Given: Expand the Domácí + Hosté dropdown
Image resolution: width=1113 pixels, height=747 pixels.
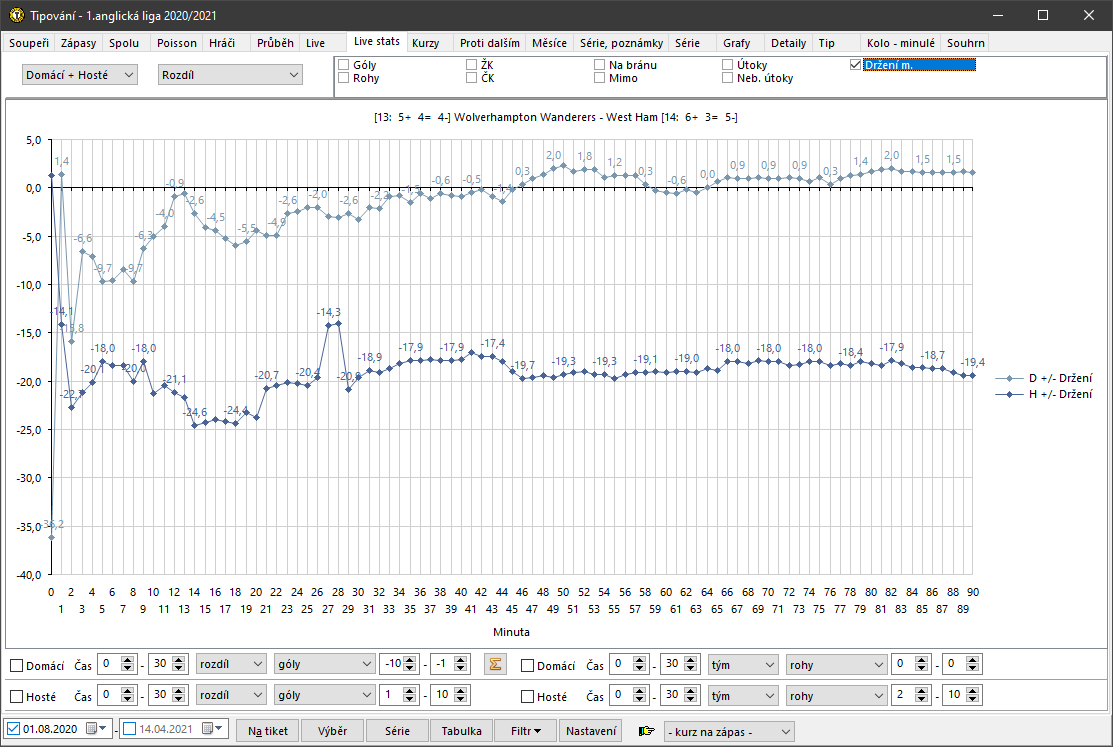Looking at the screenshot, I should click(79, 75).
